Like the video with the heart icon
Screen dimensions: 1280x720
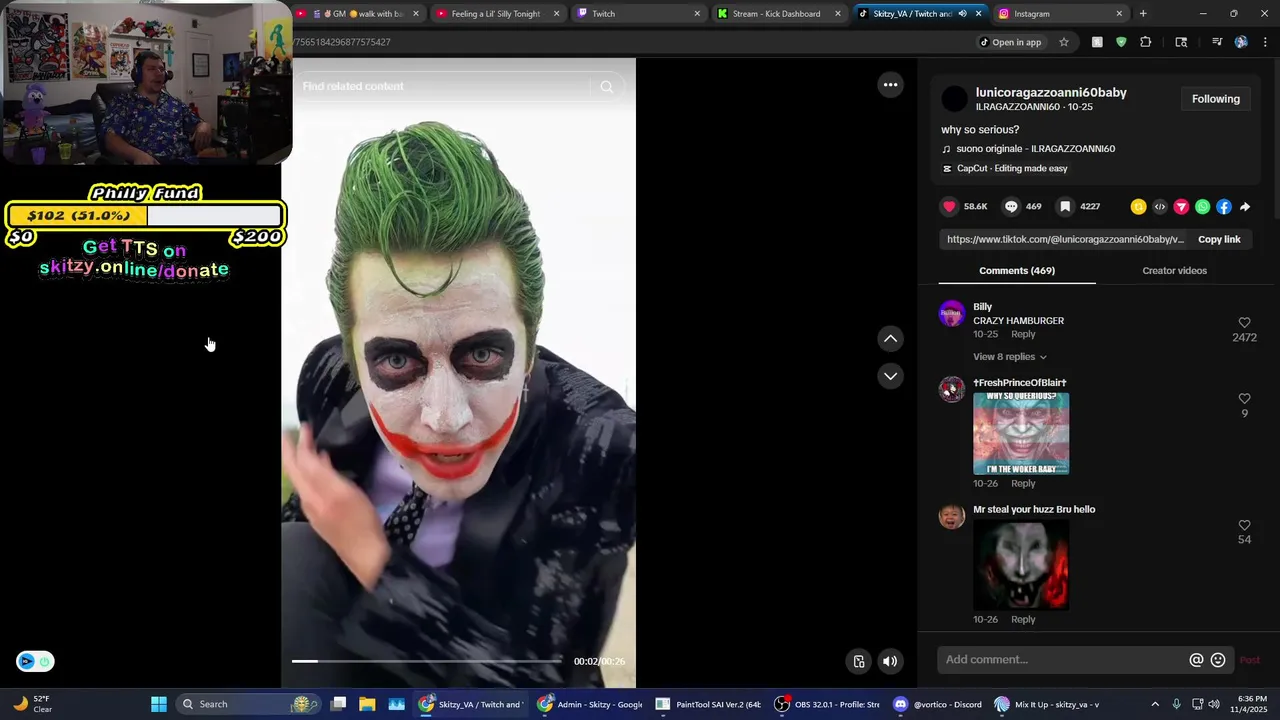point(949,206)
